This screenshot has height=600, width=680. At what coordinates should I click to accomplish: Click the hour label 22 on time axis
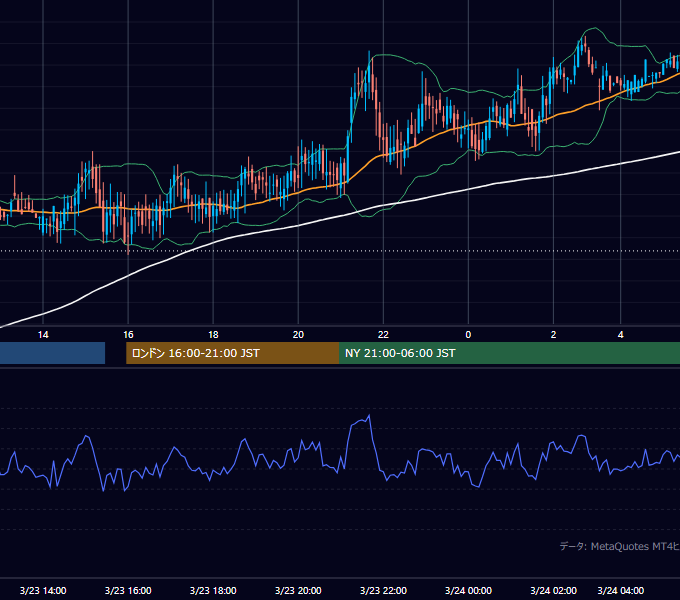tap(383, 335)
